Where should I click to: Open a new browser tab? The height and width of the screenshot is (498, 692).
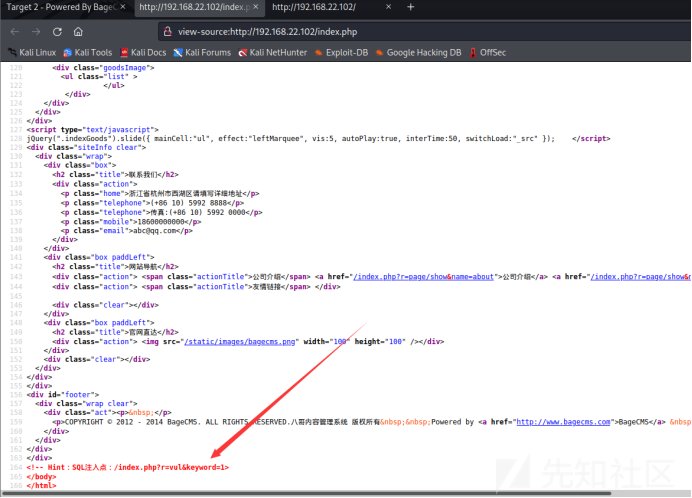[x=410, y=7]
